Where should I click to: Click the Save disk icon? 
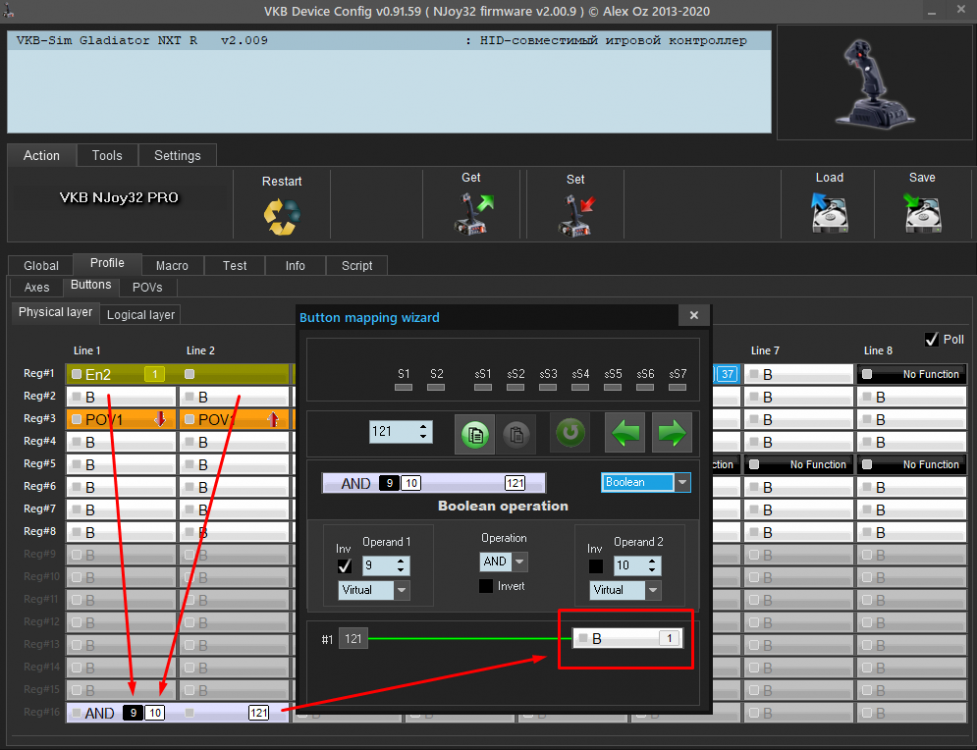(922, 212)
